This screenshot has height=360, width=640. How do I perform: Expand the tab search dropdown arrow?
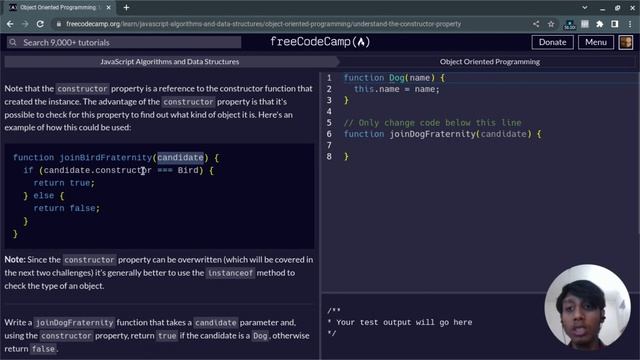585,7
